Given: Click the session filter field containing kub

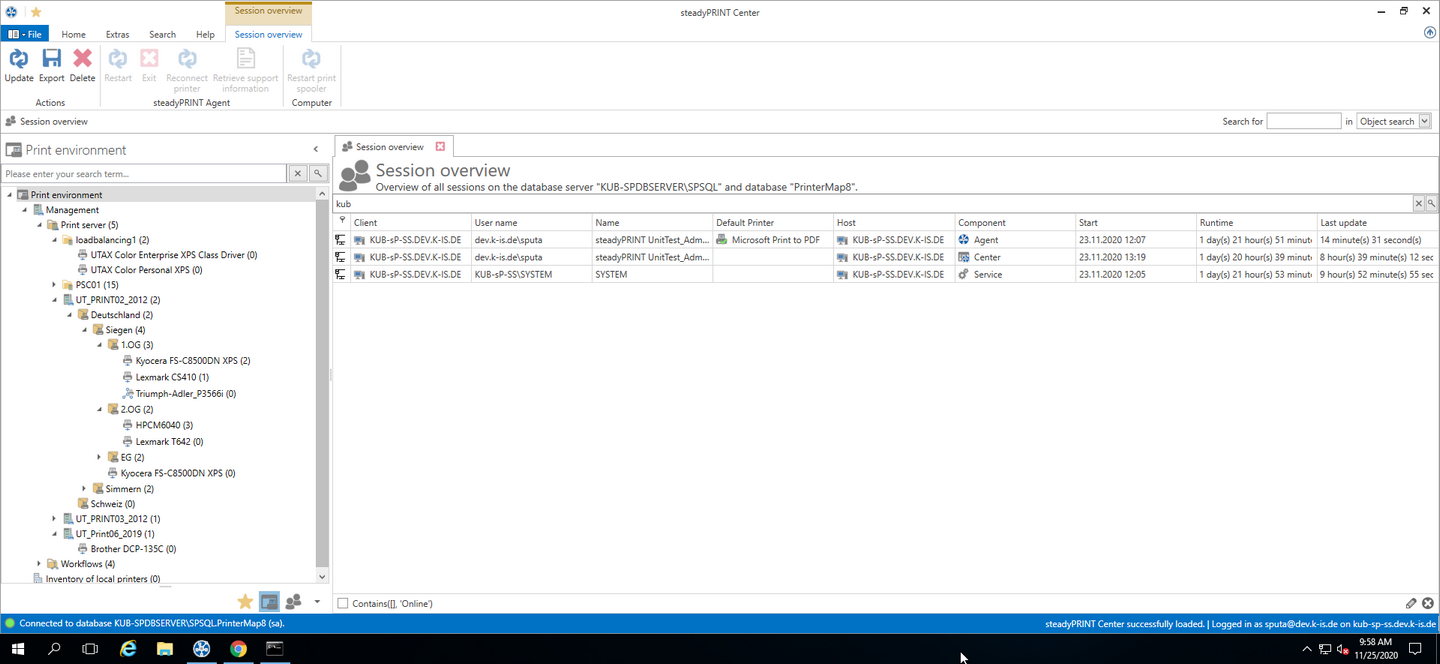Looking at the screenshot, I should (872, 203).
